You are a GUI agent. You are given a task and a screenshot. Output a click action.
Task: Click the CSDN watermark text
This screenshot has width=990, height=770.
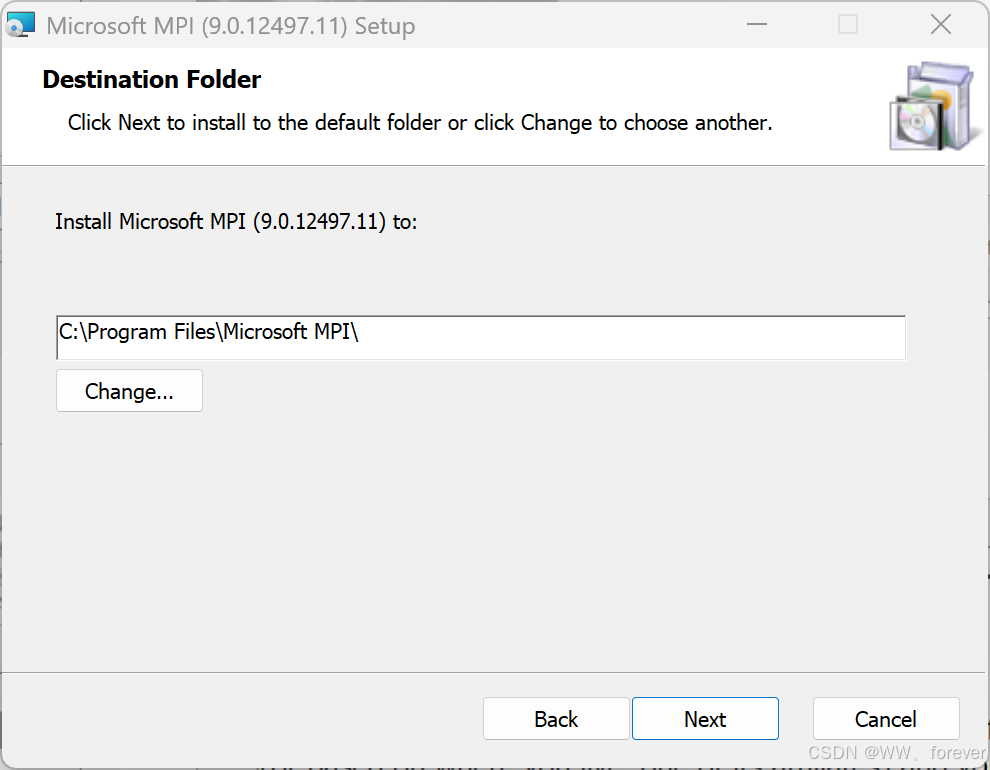895,752
